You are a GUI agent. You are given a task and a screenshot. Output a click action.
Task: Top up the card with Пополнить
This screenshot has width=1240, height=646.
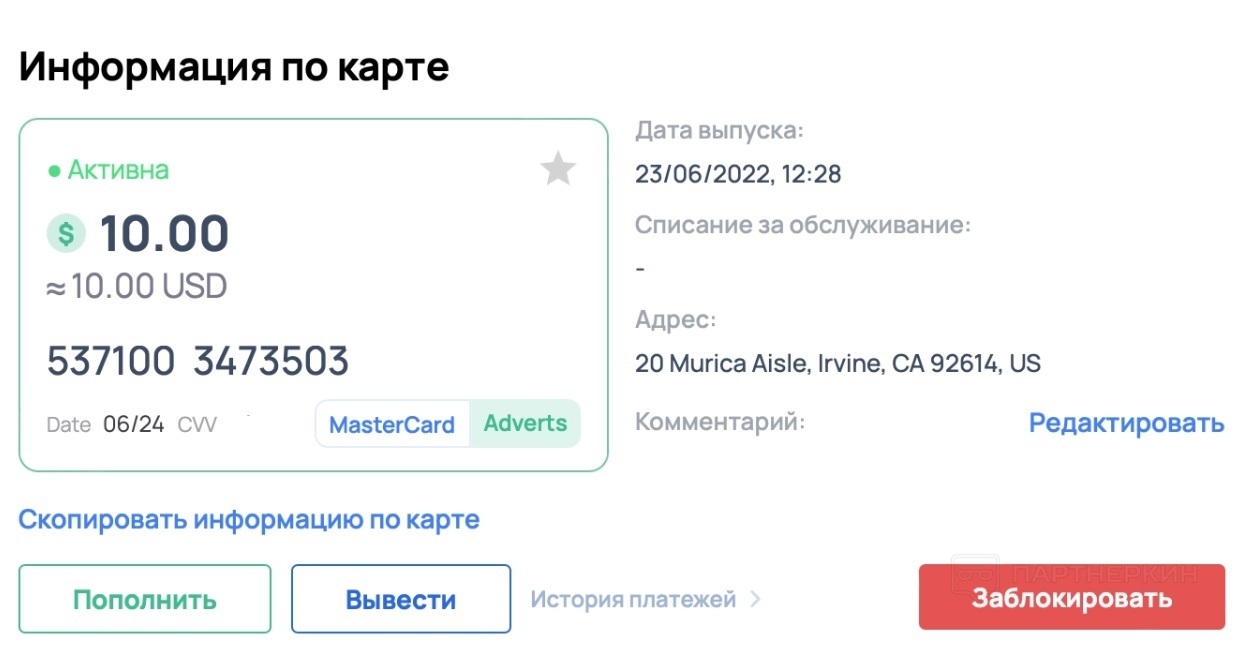[145, 599]
